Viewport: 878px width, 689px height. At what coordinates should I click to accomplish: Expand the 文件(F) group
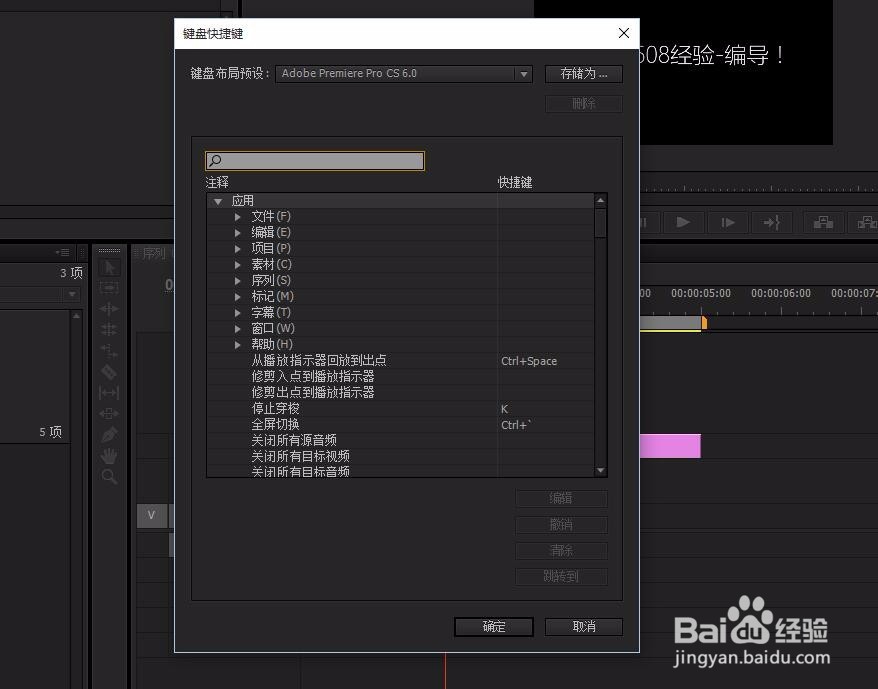click(237, 217)
